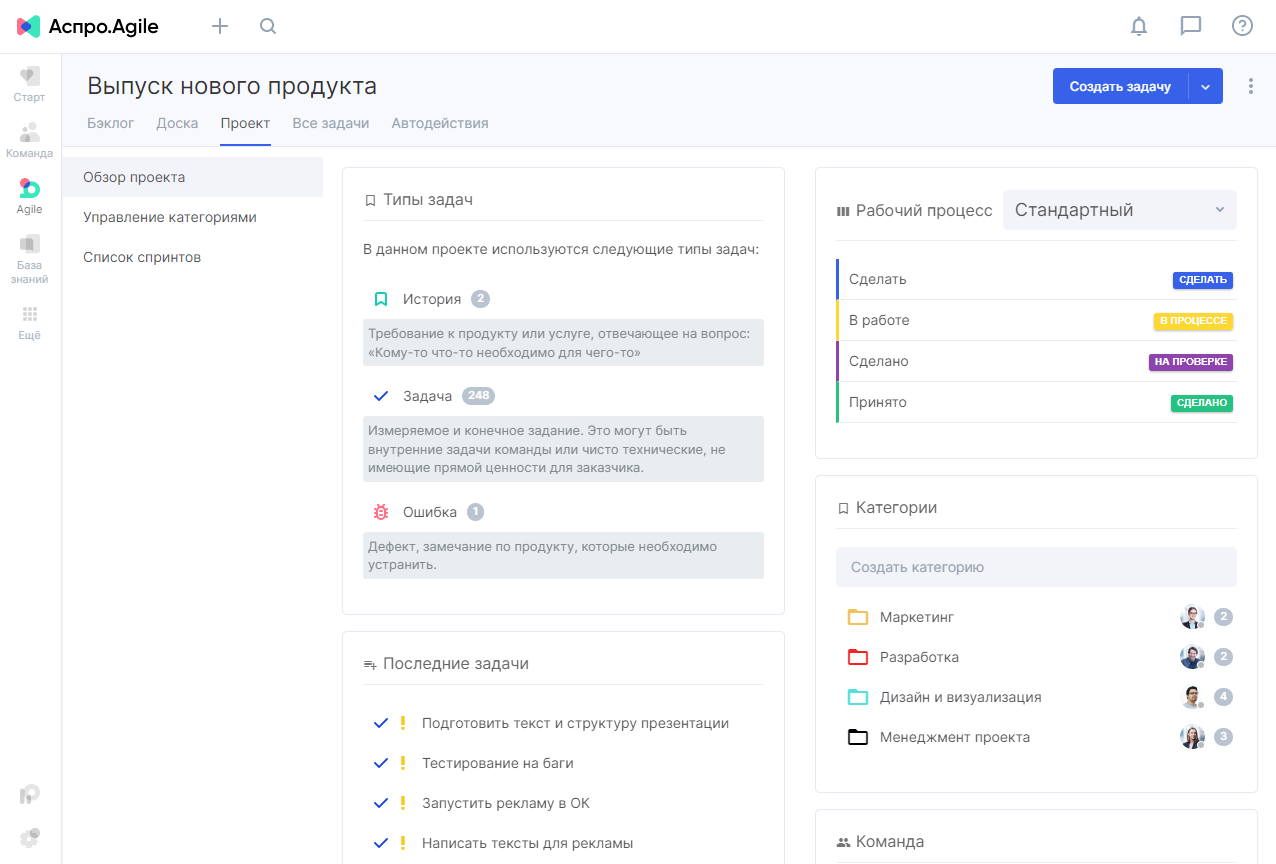Toggle checkmark of Тестирование на баги task

(380, 763)
